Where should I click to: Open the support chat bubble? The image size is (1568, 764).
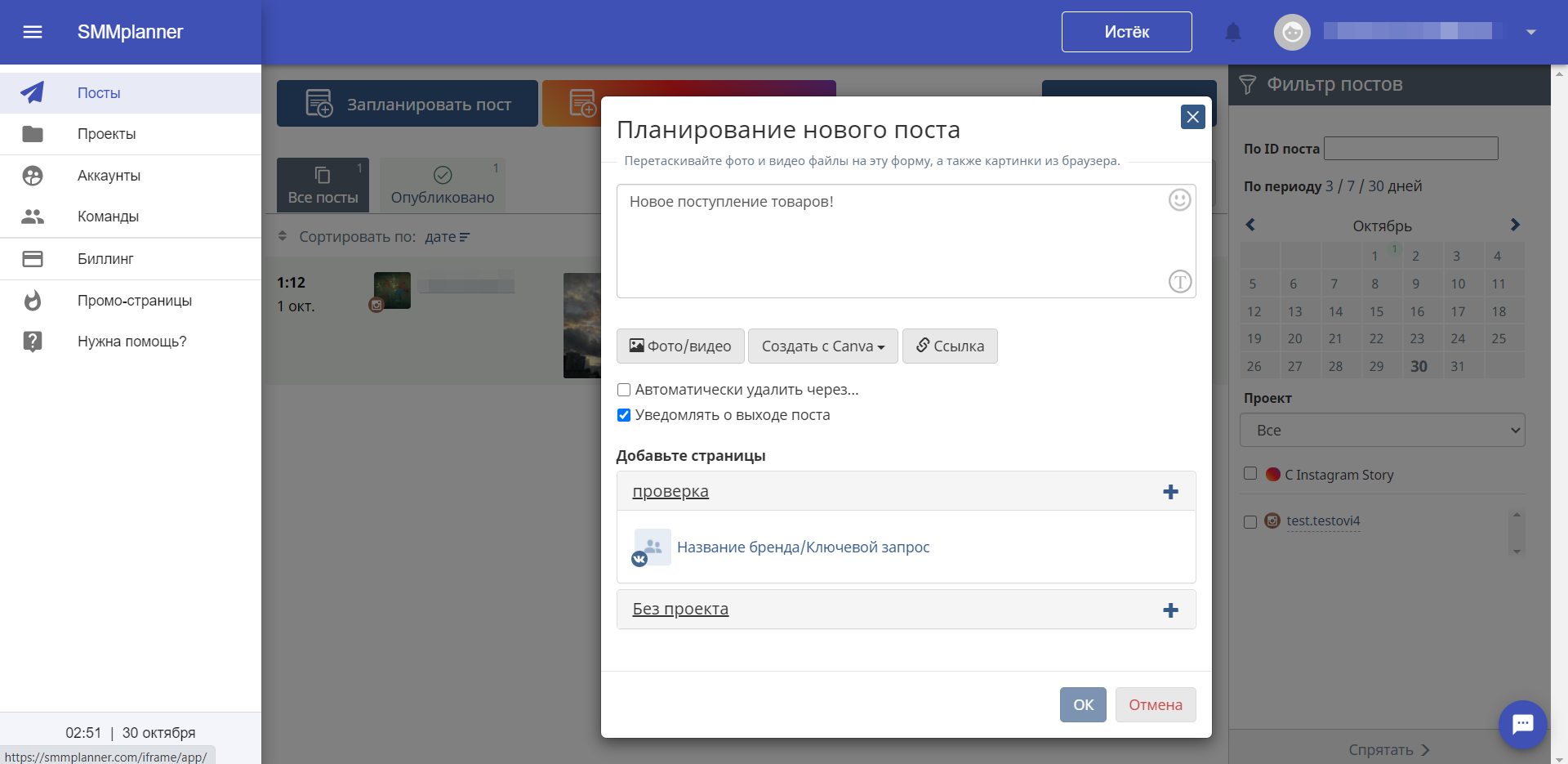click(1522, 724)
